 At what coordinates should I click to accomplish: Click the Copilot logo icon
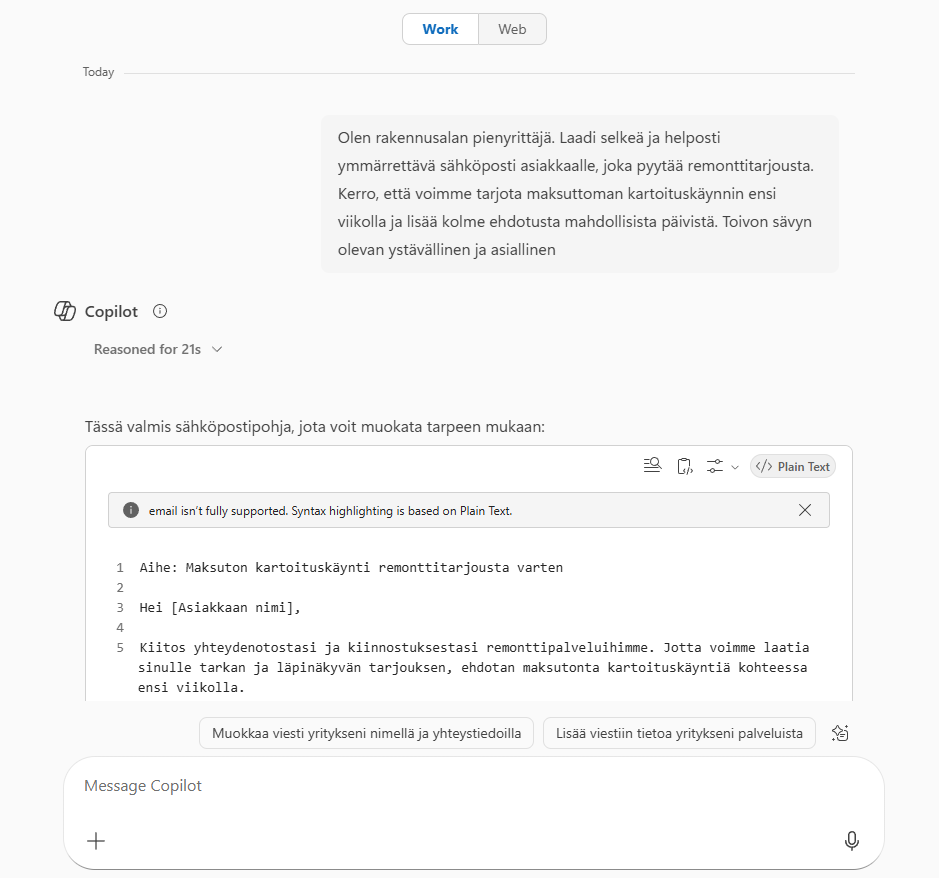pos(65,311)
